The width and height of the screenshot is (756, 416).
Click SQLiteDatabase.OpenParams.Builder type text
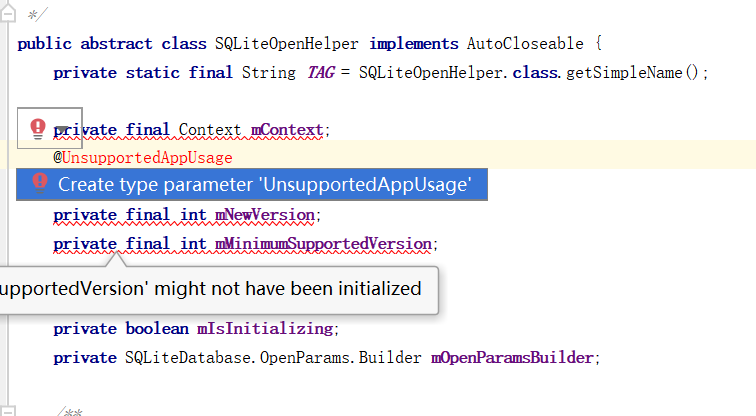tap(273, 358)
